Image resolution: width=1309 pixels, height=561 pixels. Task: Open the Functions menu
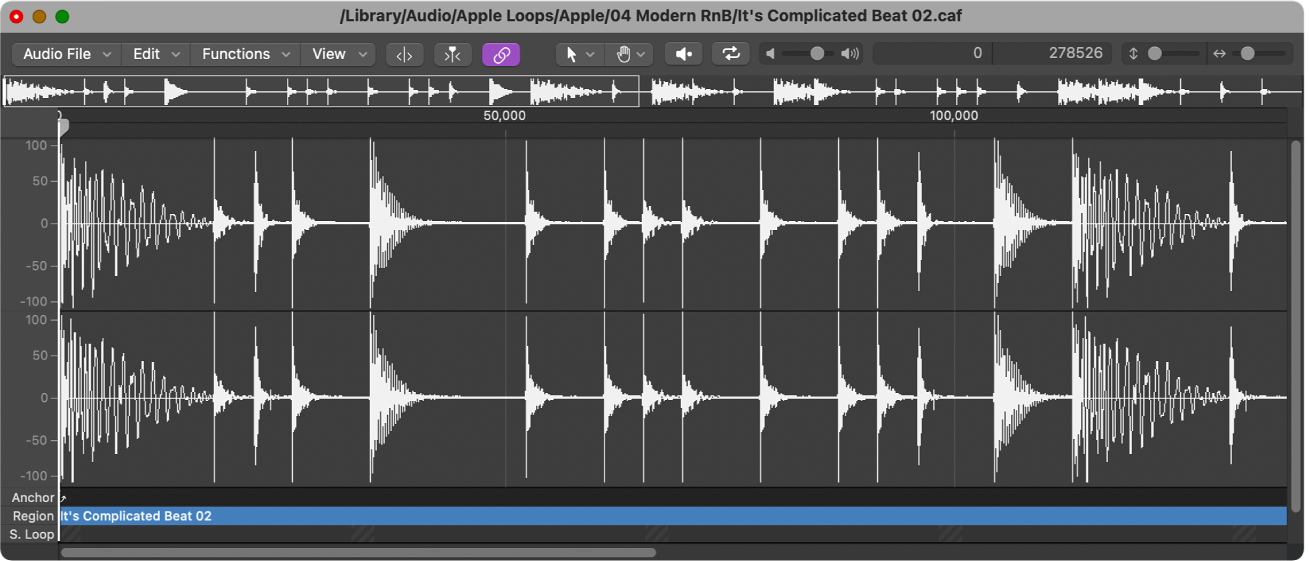point(245,54)
